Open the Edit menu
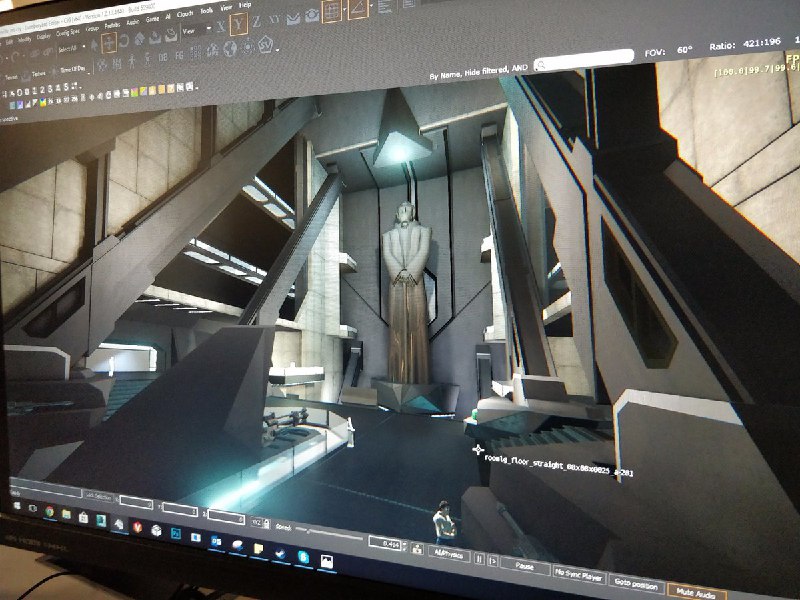The width and height of the screenshot is (800, 600). pos(9,43)
